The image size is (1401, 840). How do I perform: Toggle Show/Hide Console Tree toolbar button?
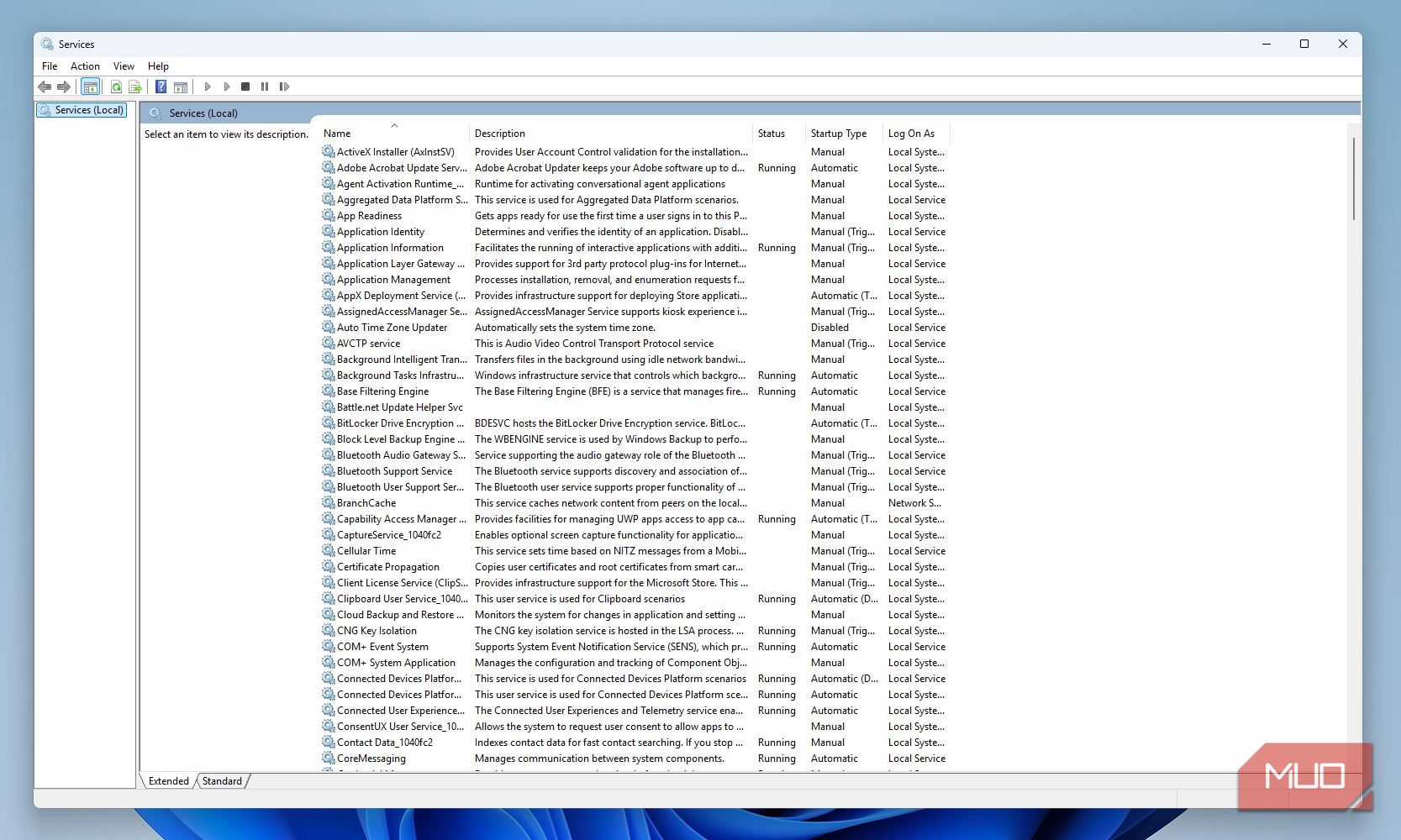pyautogui.click(x=90, y=87)
